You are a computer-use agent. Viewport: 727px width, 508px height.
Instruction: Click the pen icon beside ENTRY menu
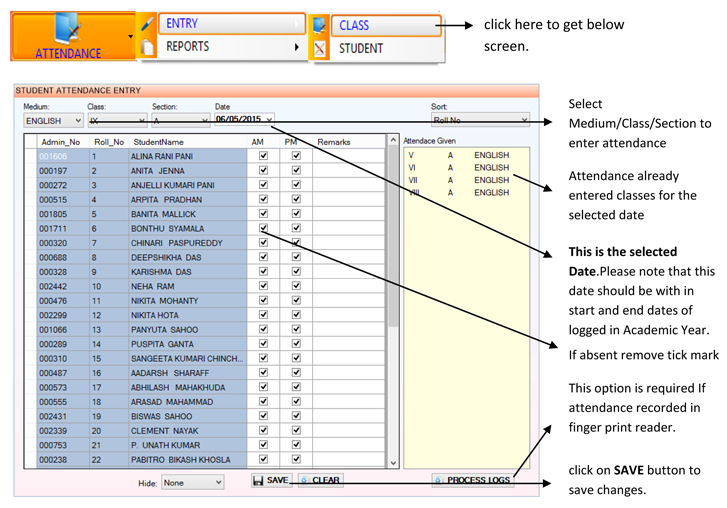click(147, 24)
